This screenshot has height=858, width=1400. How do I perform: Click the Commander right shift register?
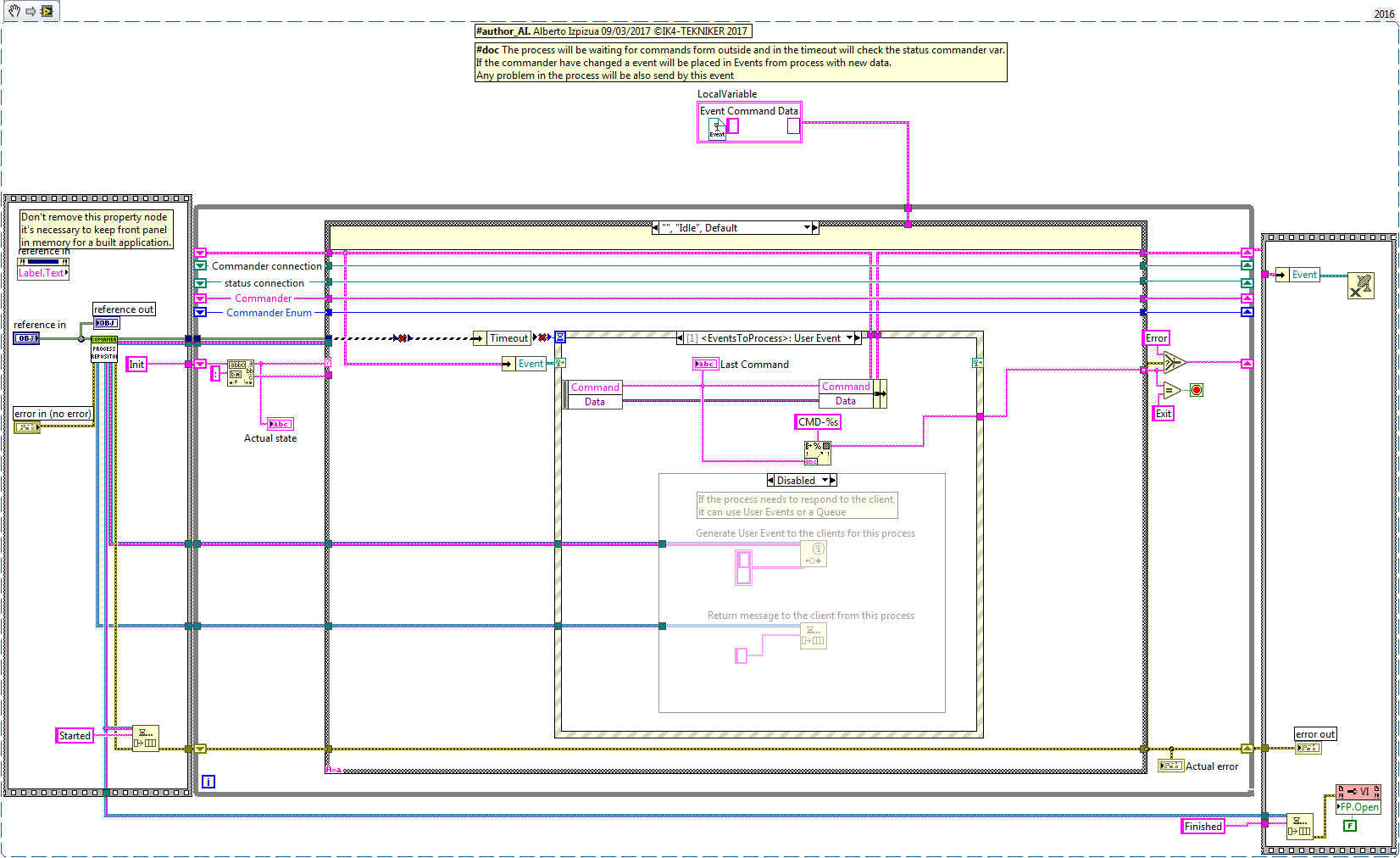[x=1247, y=298]
